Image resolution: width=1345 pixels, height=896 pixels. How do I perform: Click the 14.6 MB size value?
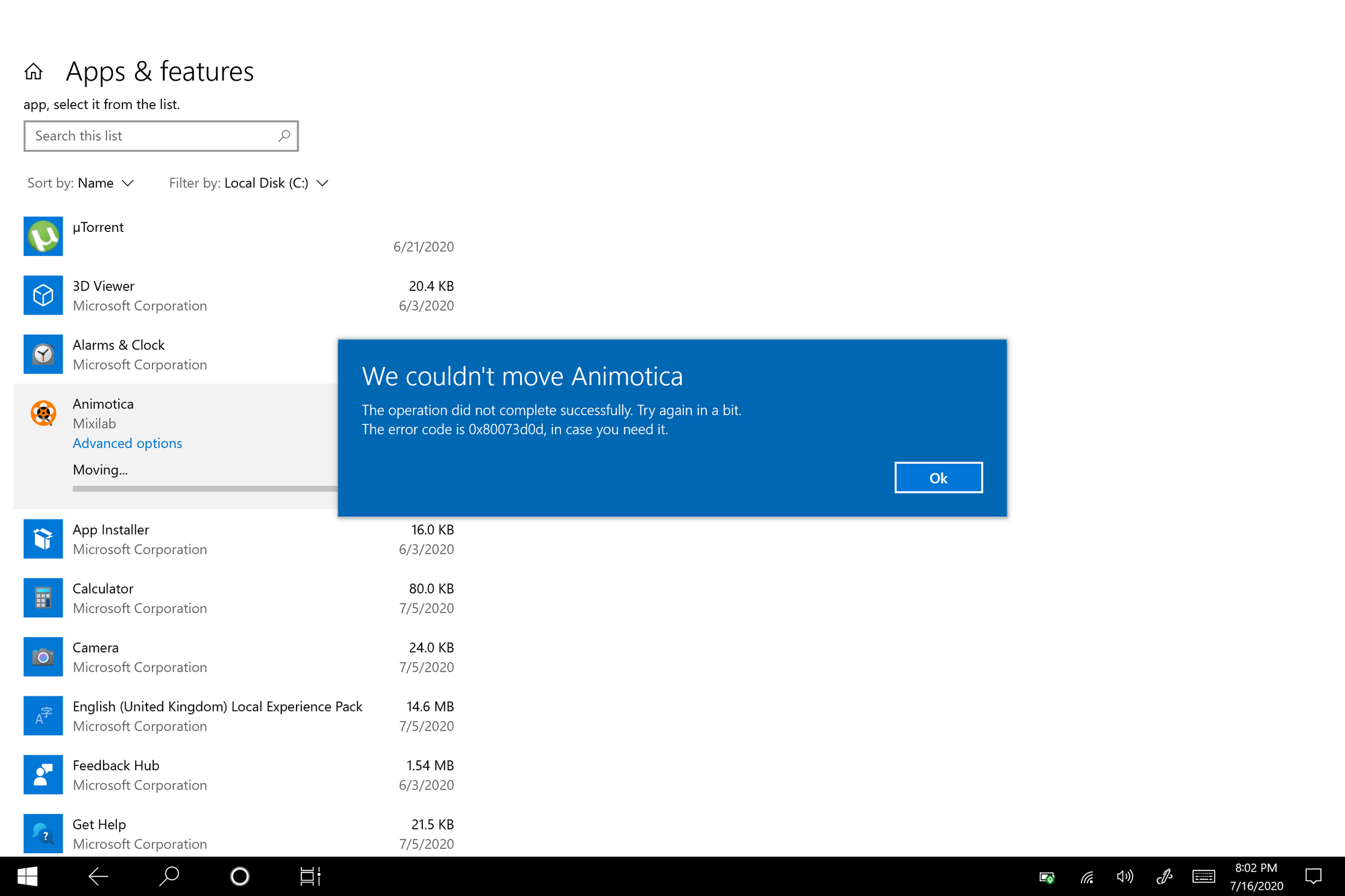click(x=430, y=706)
